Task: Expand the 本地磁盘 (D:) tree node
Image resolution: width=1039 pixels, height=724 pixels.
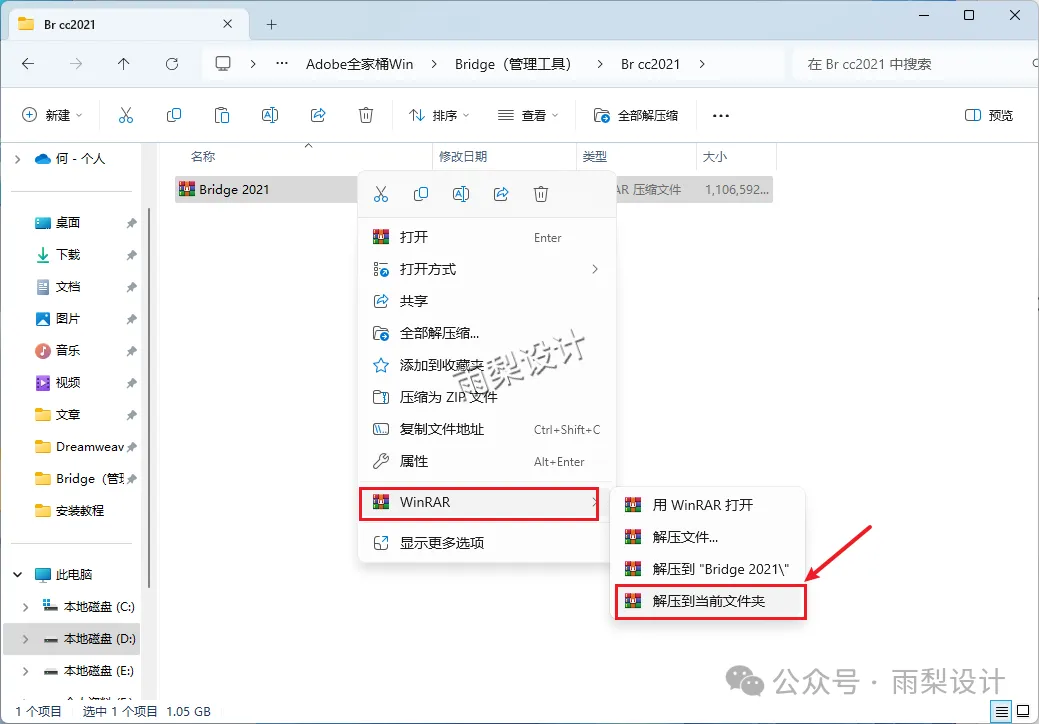Action: click(x=25, y=639)
